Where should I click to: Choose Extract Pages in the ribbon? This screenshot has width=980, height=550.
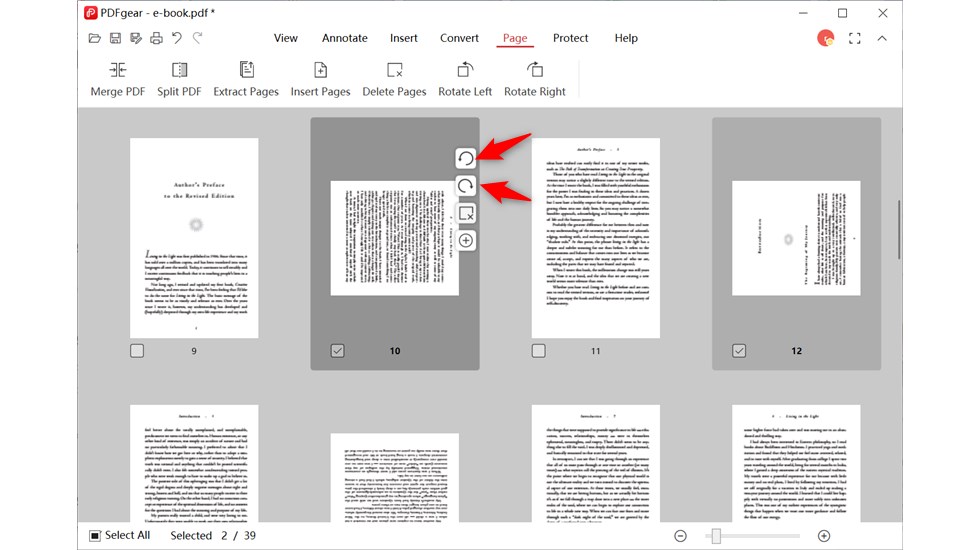(x=246, y=79)
